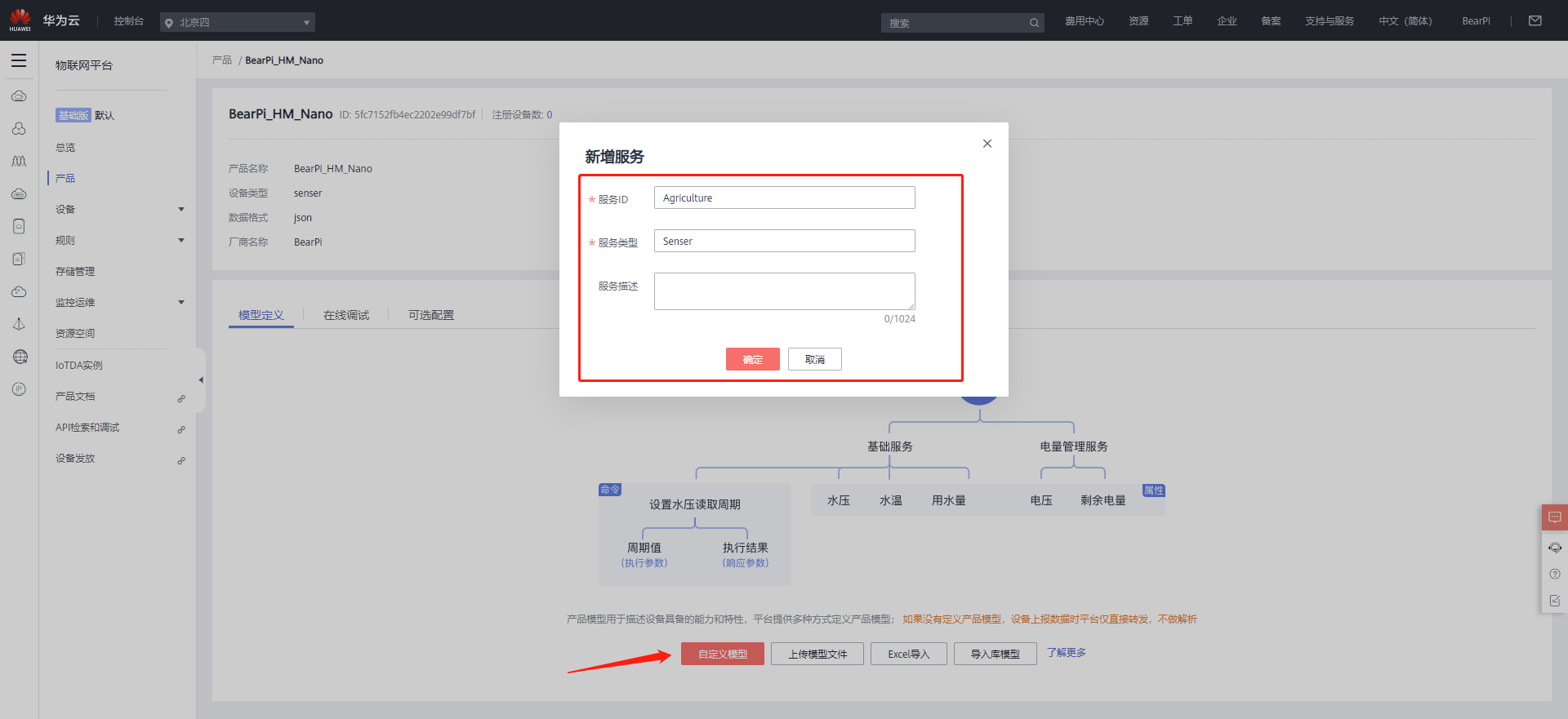Switch to the 可选配置 tab
Image resolution: width=1568 pixels, height=719 pixels.
(x=430, y=315)
